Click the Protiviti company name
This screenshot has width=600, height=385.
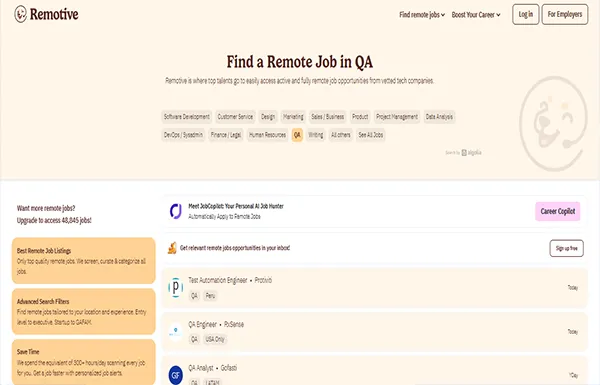263,281
